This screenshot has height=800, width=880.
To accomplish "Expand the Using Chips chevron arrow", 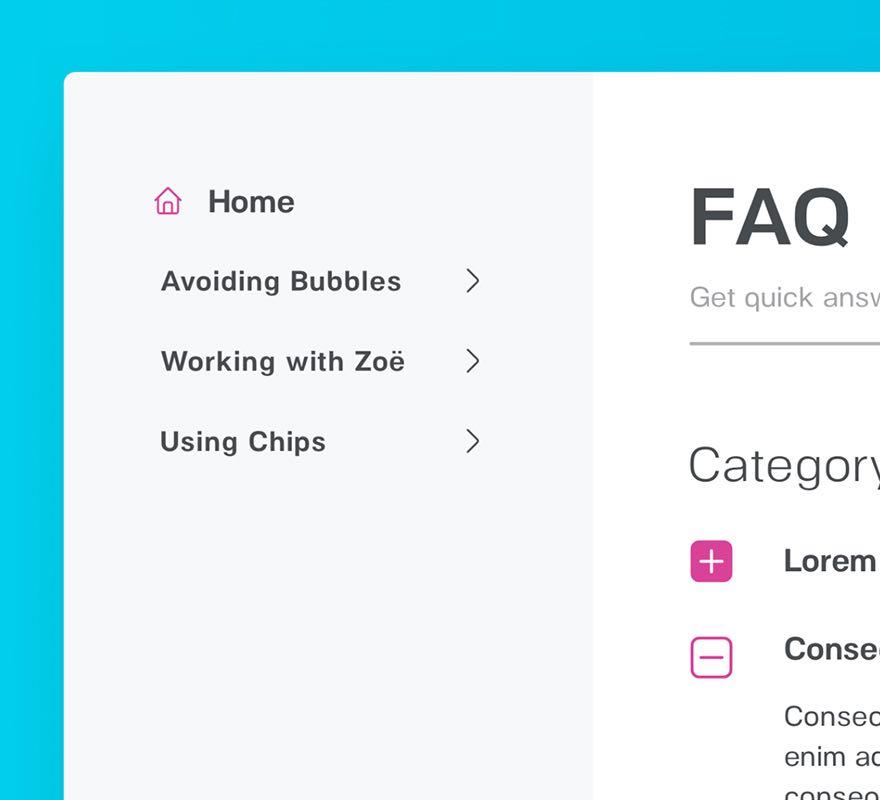I will [473, 441].
